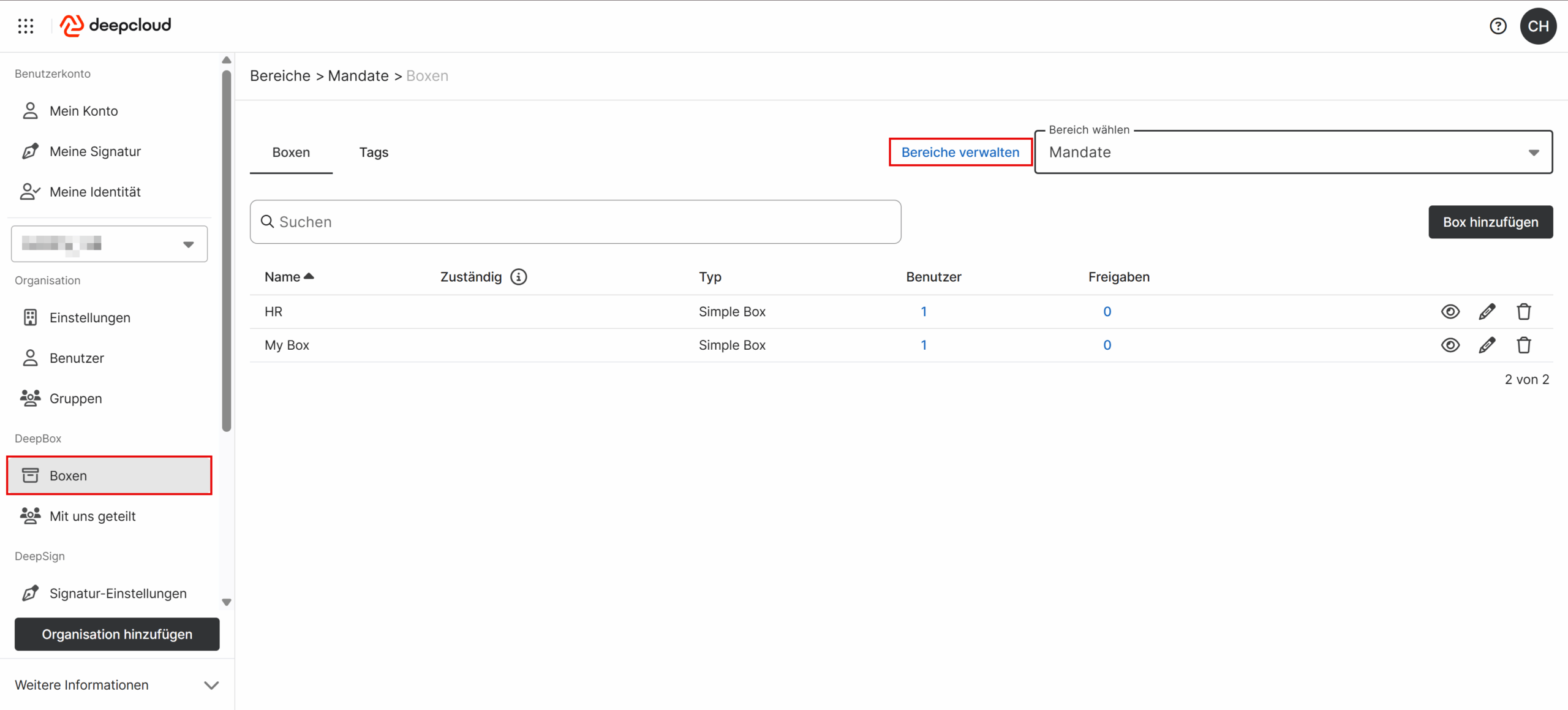1568x710 pixels.
Task: Click pencil icon for My Box
Action: [x=1487, y=346]
